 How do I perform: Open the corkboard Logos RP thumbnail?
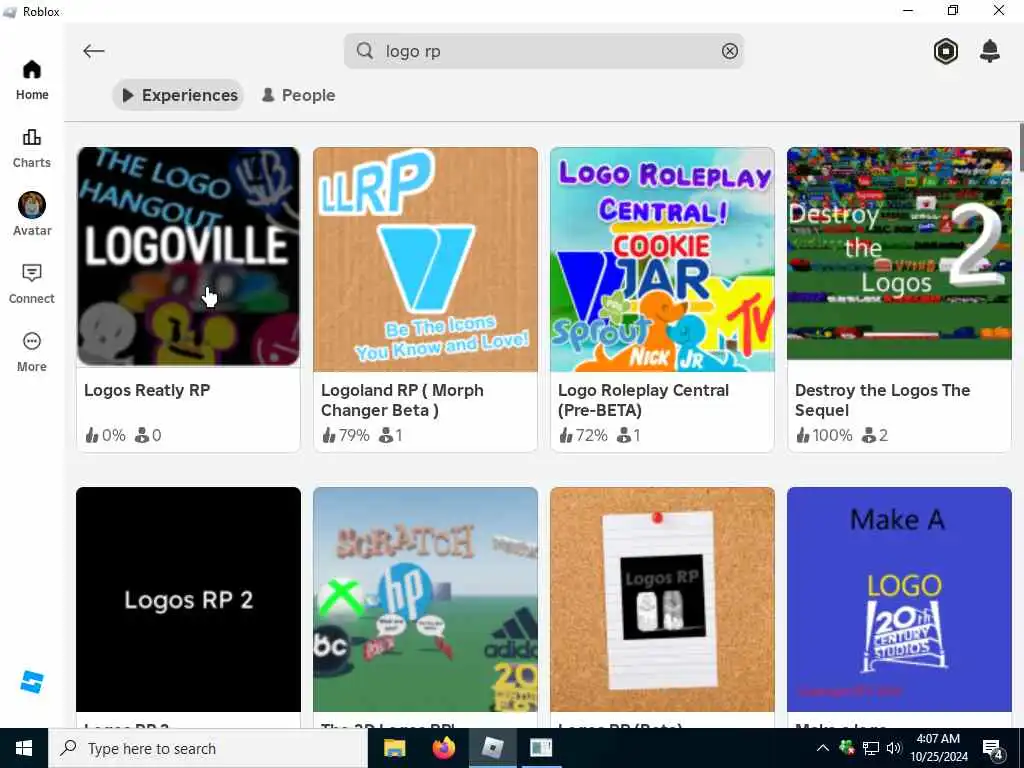click(662, 600)
